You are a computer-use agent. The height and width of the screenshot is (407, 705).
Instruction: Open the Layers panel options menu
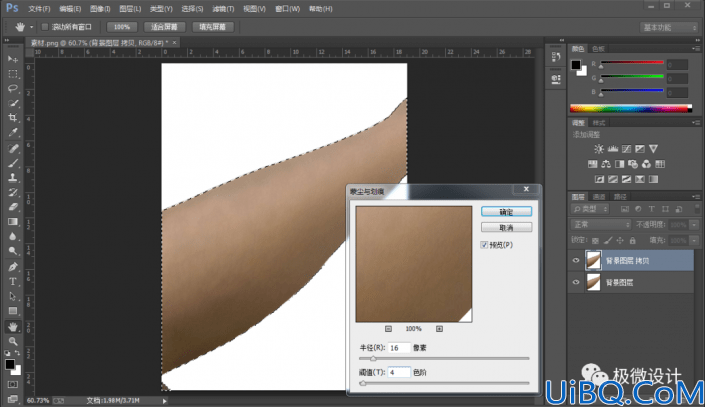click(696, 197)
